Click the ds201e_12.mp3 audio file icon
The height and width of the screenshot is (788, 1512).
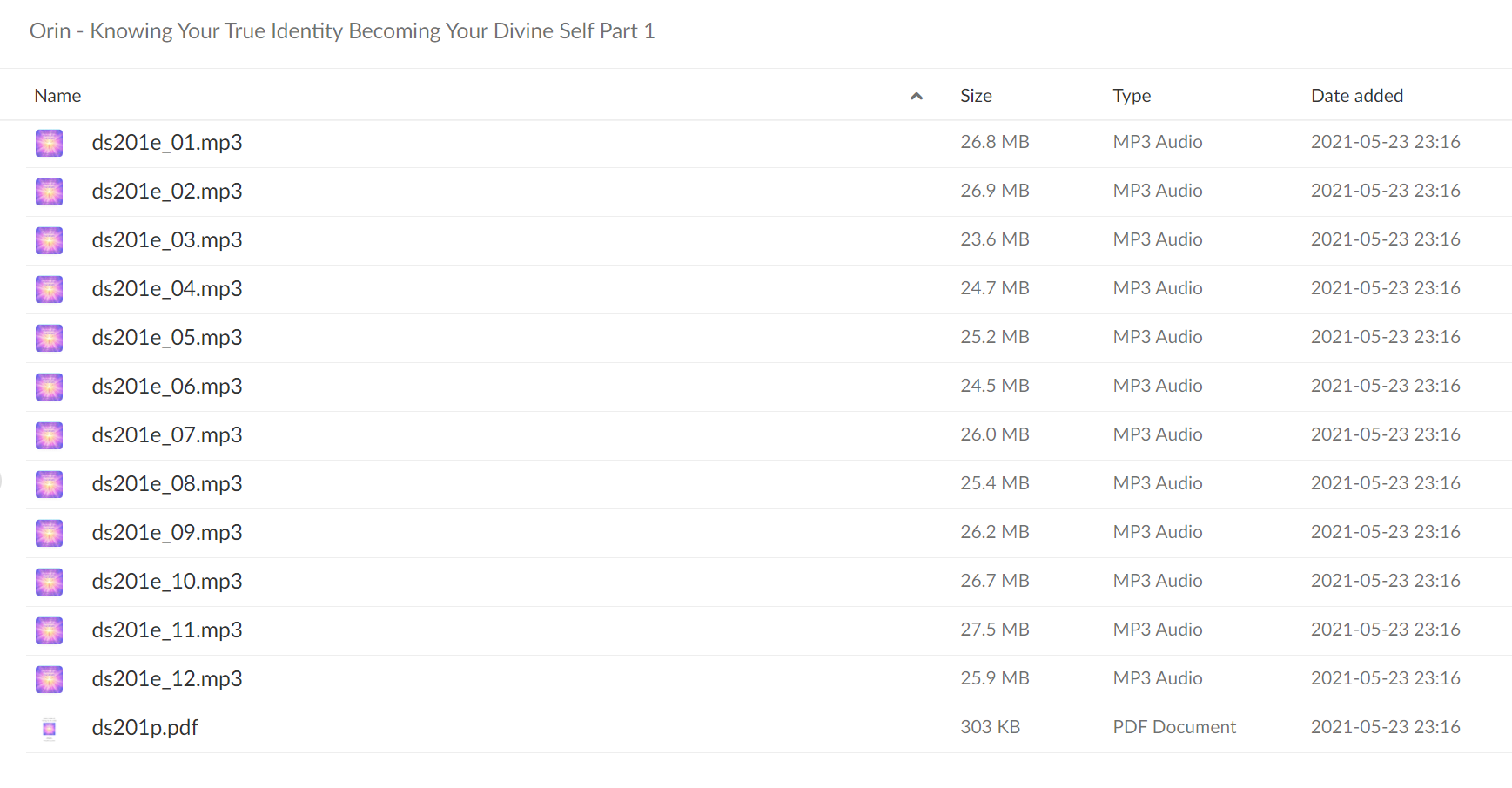click(49, 679)
